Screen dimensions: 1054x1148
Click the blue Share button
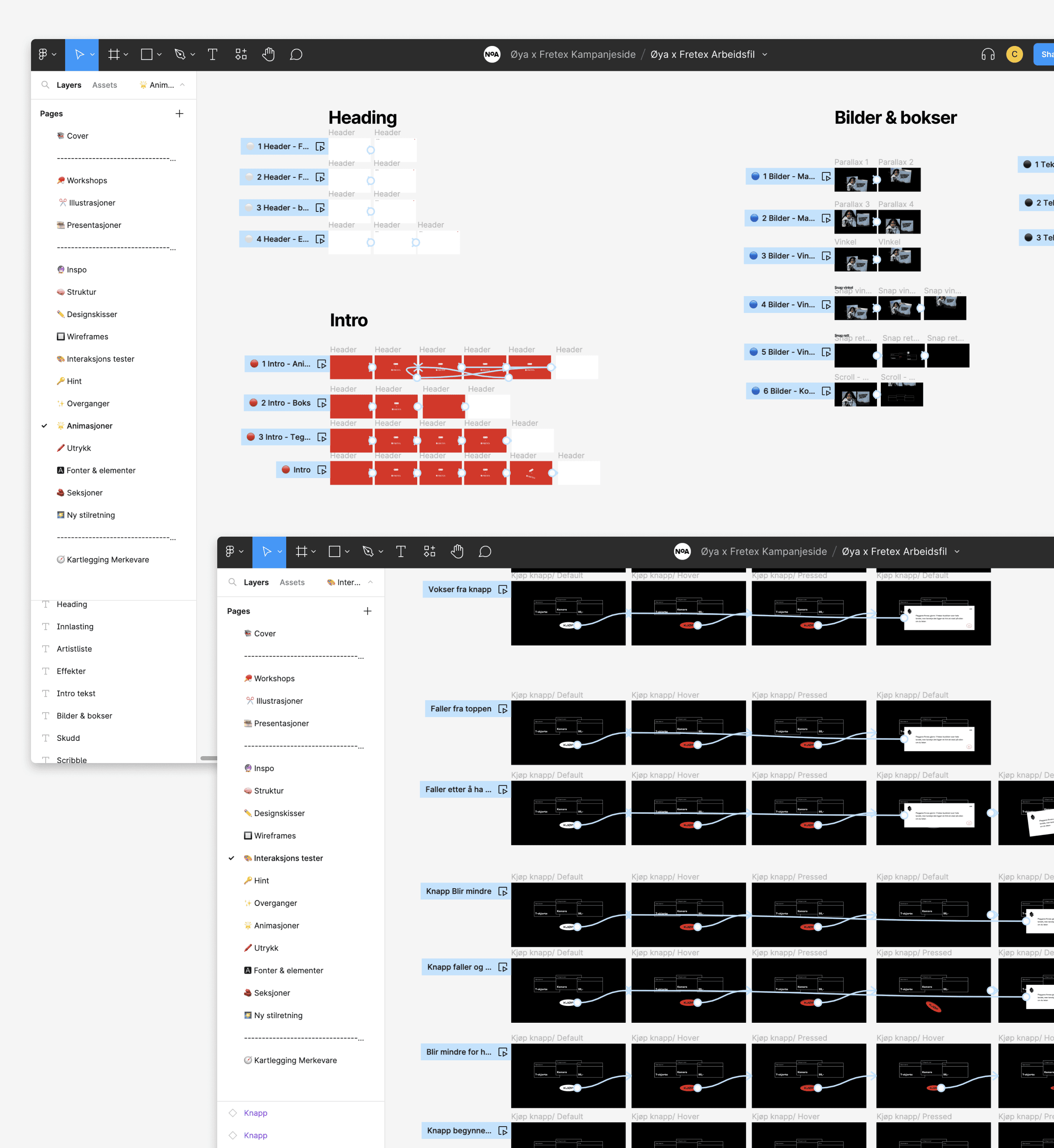[x=1044, y=55]
